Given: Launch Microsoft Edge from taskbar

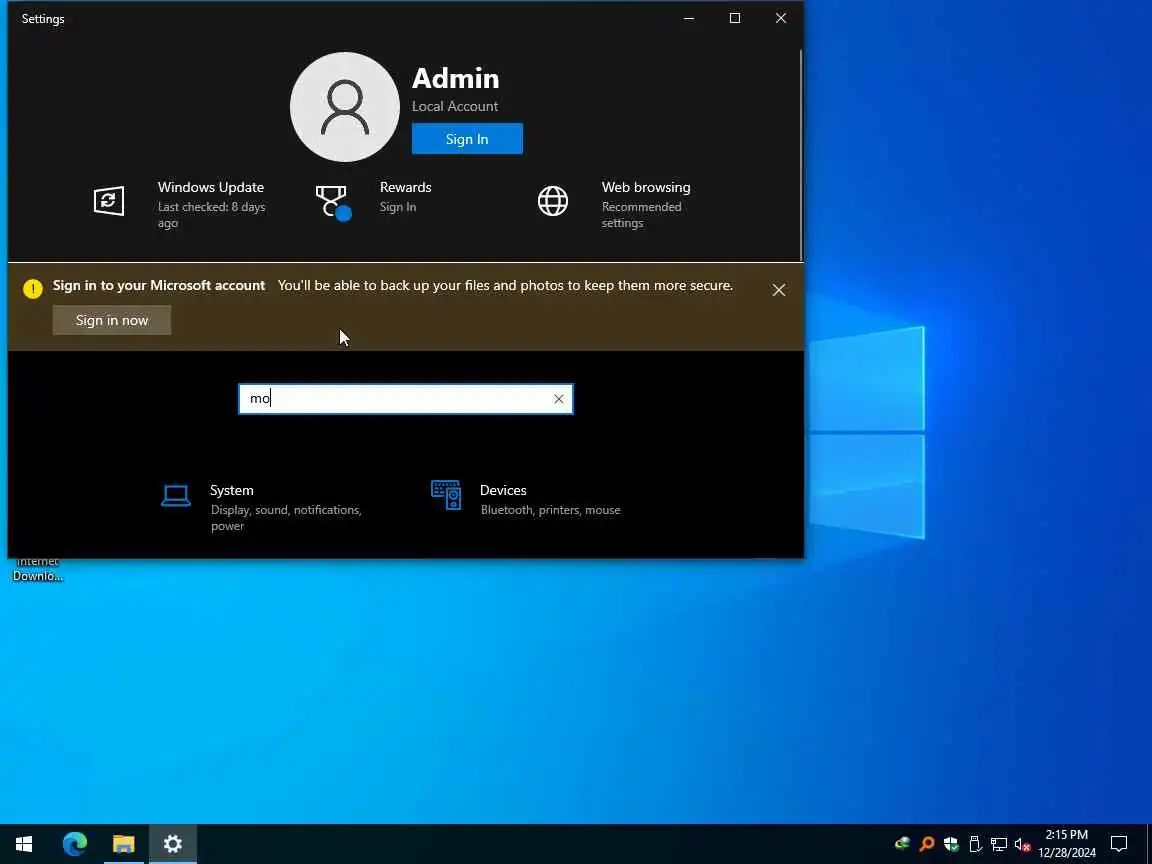Looking at the screenshot, I should point(75,844).
